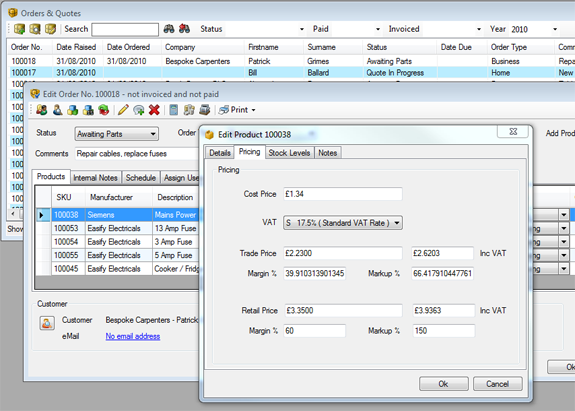This screenshot has width=575, height=411.
Task: Click the edit order icon in Orders & Quotes toolbar
Action: (50, 29)
